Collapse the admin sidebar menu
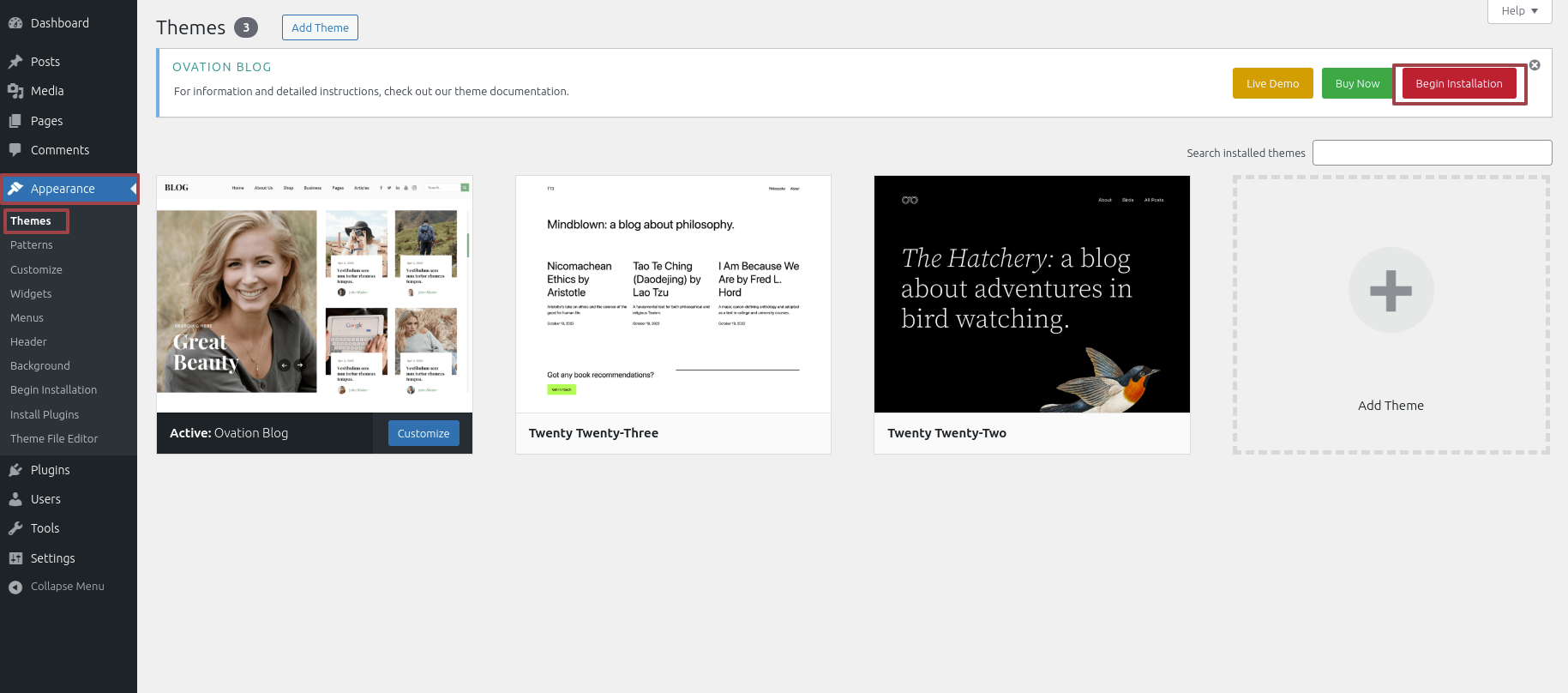 point(69,587)
